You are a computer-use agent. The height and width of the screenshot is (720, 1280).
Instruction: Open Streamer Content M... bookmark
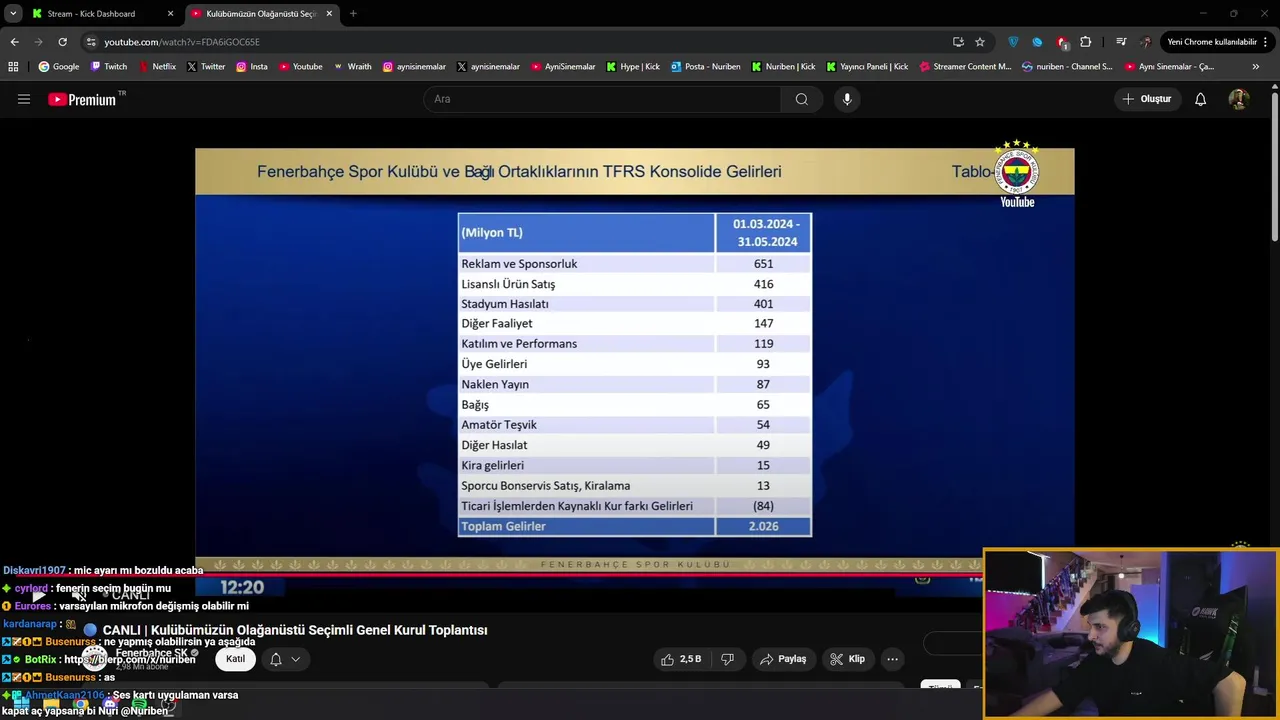[x=965, y=67]
